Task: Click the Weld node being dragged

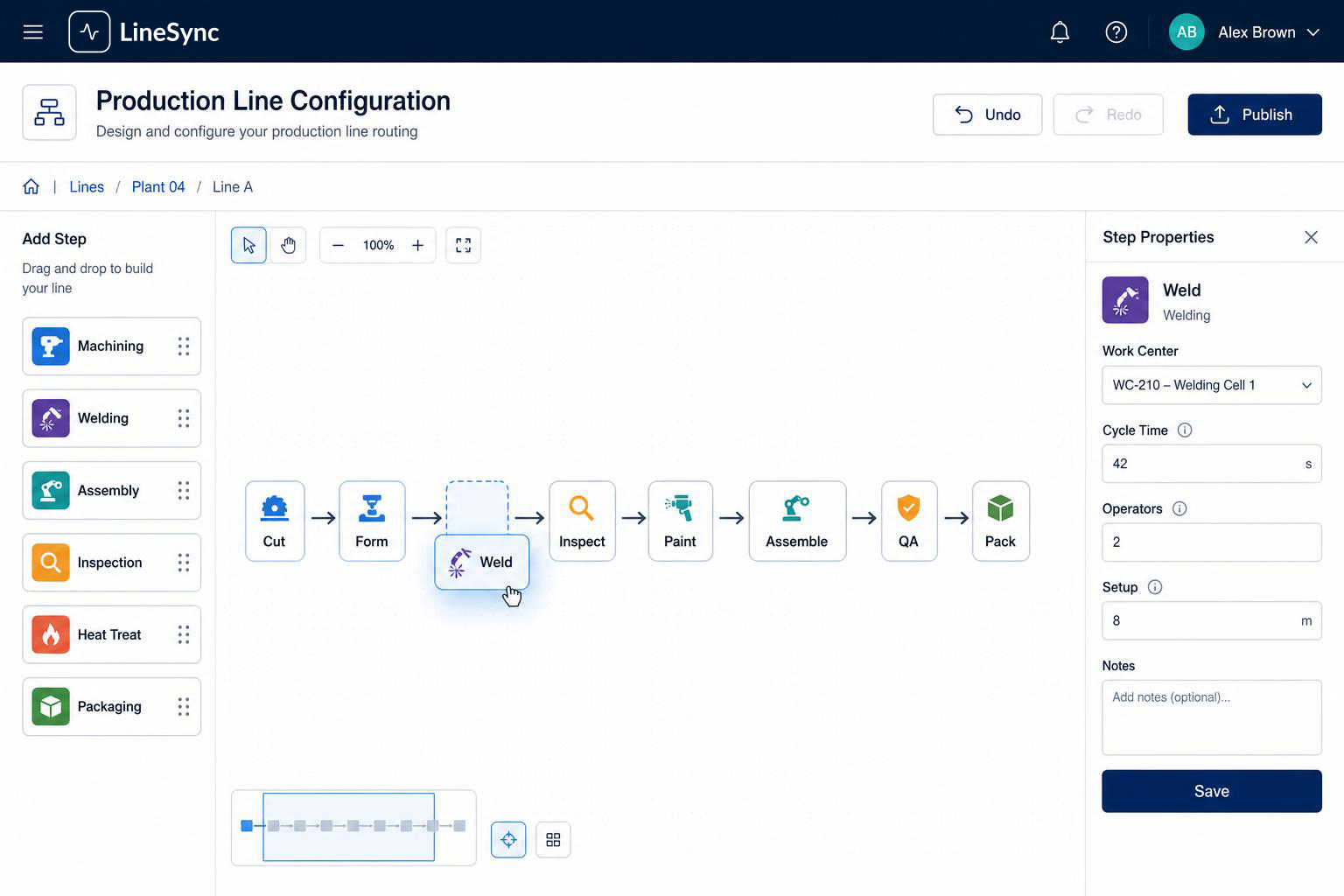Action: pyautogui.click(x=482, y=562)
